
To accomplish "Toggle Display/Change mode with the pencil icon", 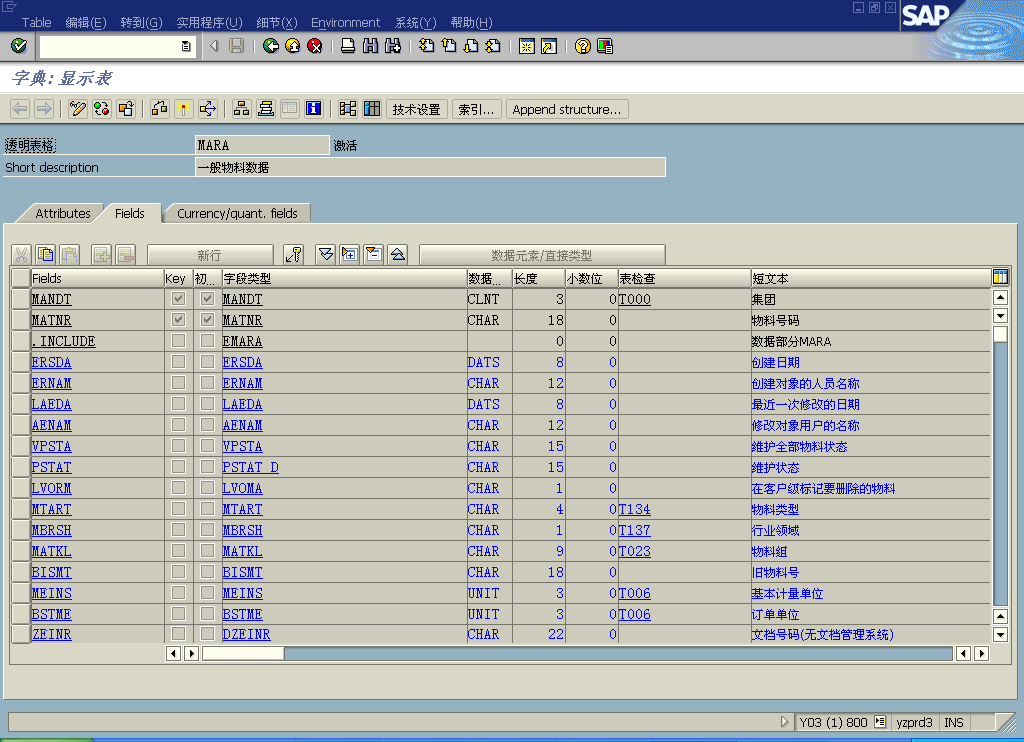I will [x=78, y=108].
